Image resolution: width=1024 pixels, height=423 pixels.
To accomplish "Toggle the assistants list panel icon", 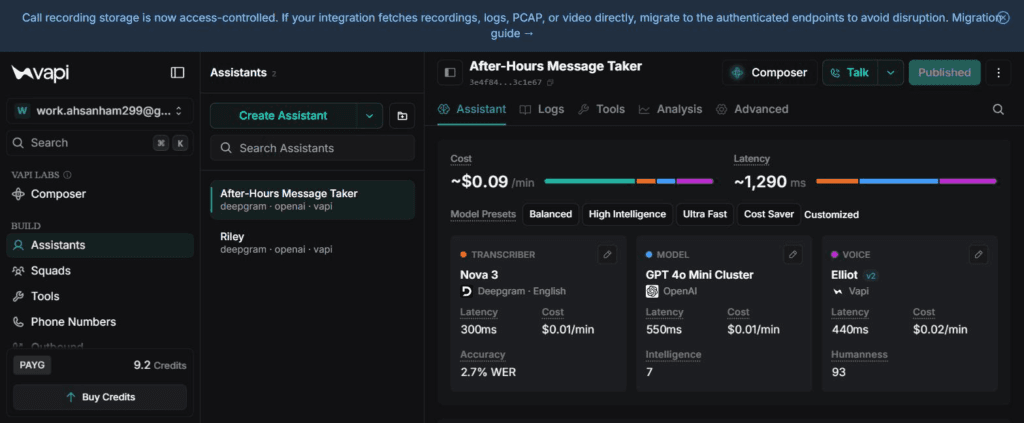I will 450,72.
